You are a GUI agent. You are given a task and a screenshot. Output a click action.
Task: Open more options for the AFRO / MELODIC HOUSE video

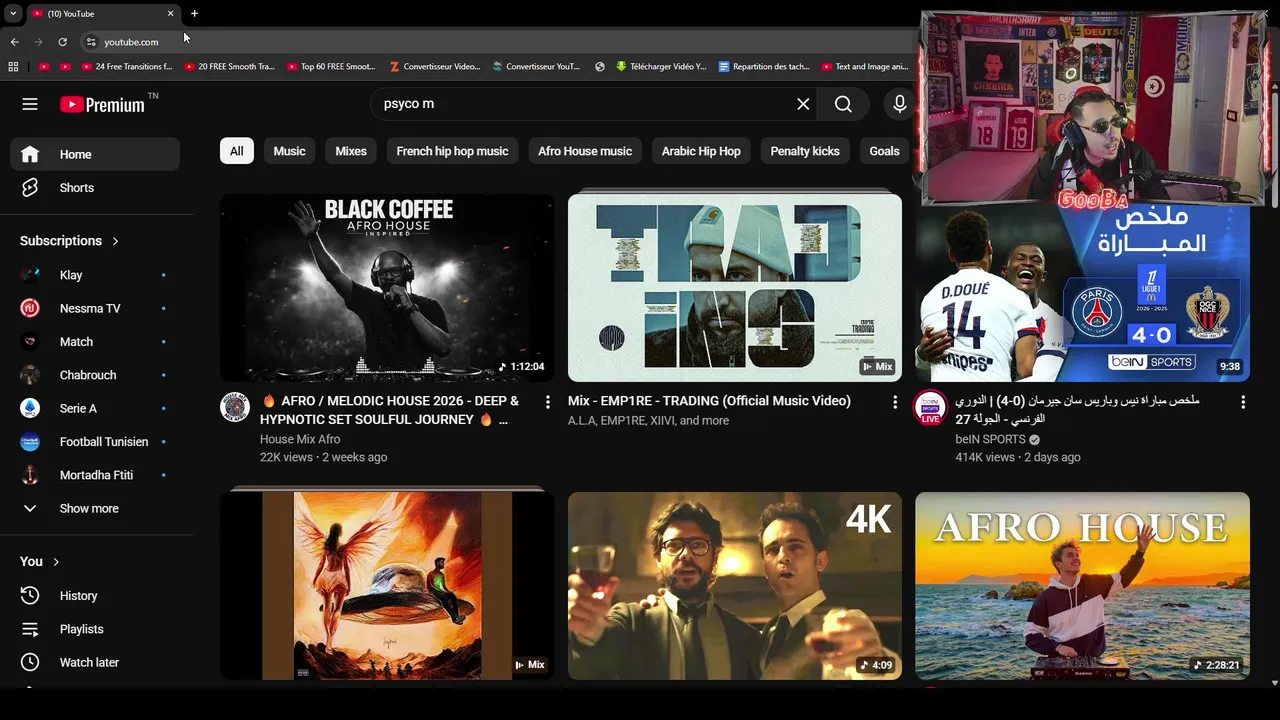coord(547,402)
